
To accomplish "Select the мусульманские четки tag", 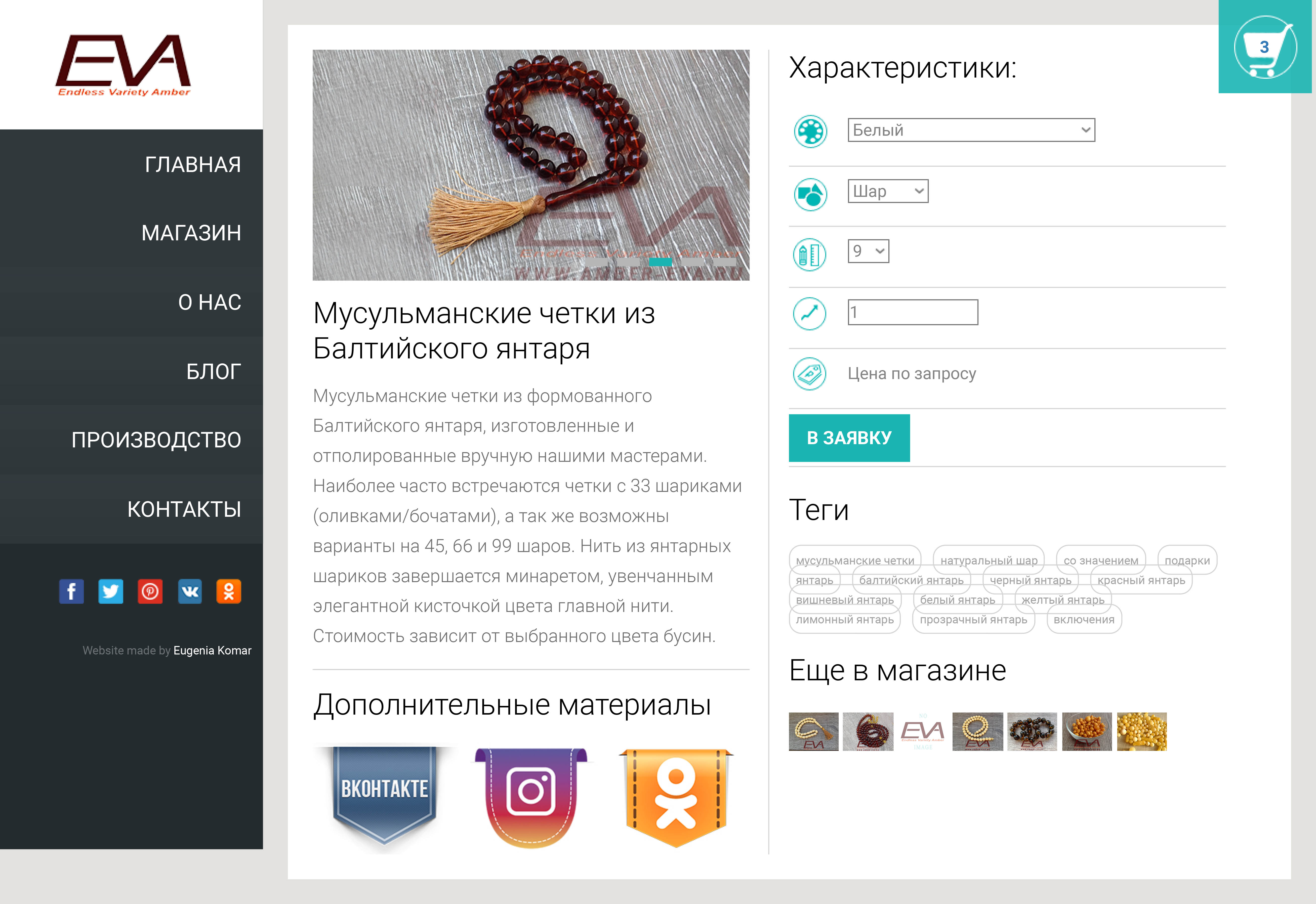I will coord(855,560).
